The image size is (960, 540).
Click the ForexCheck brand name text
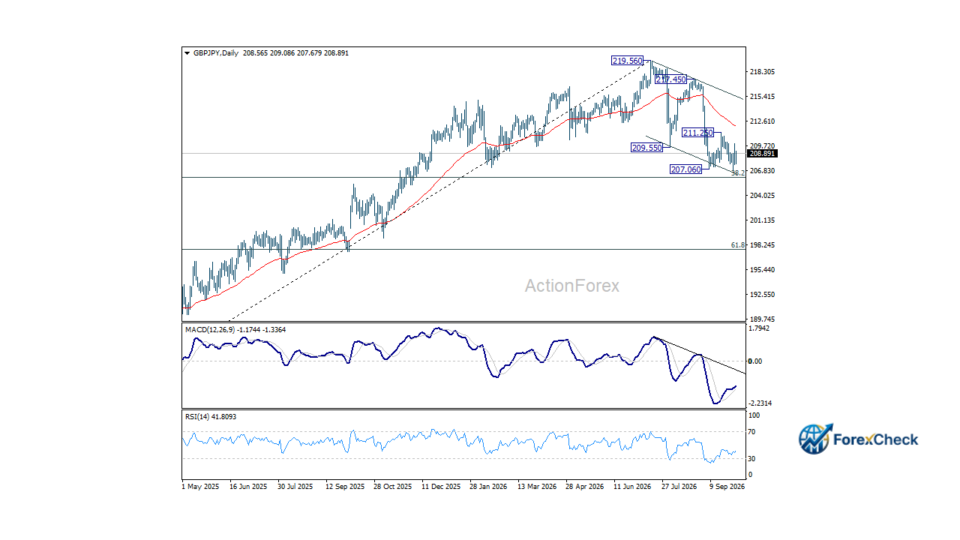tap(876, 440)
